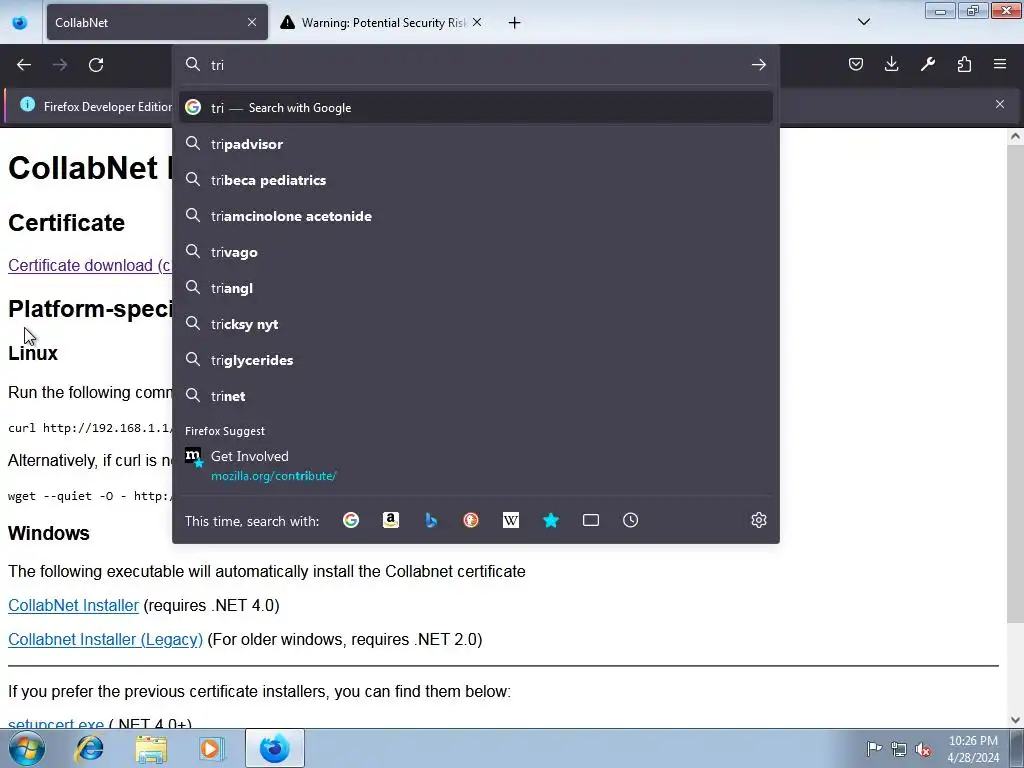Choose 'tri — Search with Google' suggestion
The width and height of the screenshot is (1024, 768).
475,108
